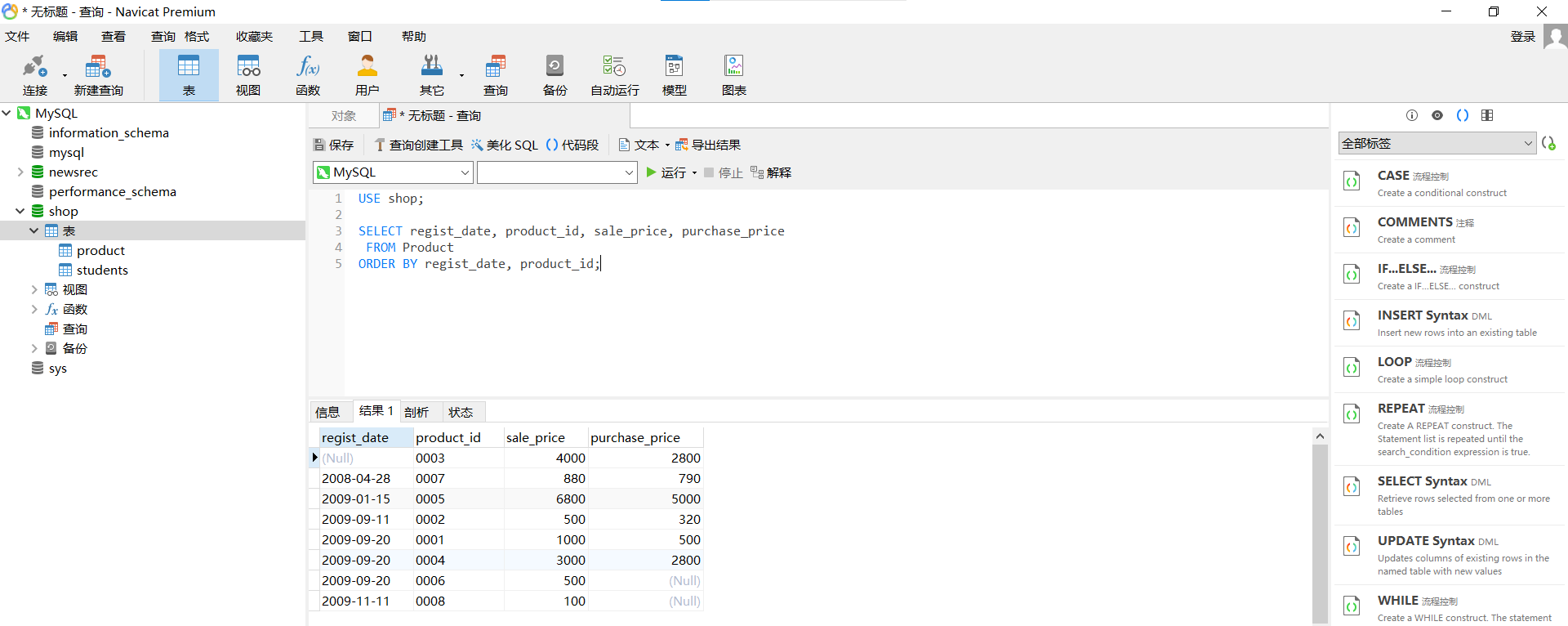
Task: Open 查询创建工具 query builder
Action: point(418,145)
